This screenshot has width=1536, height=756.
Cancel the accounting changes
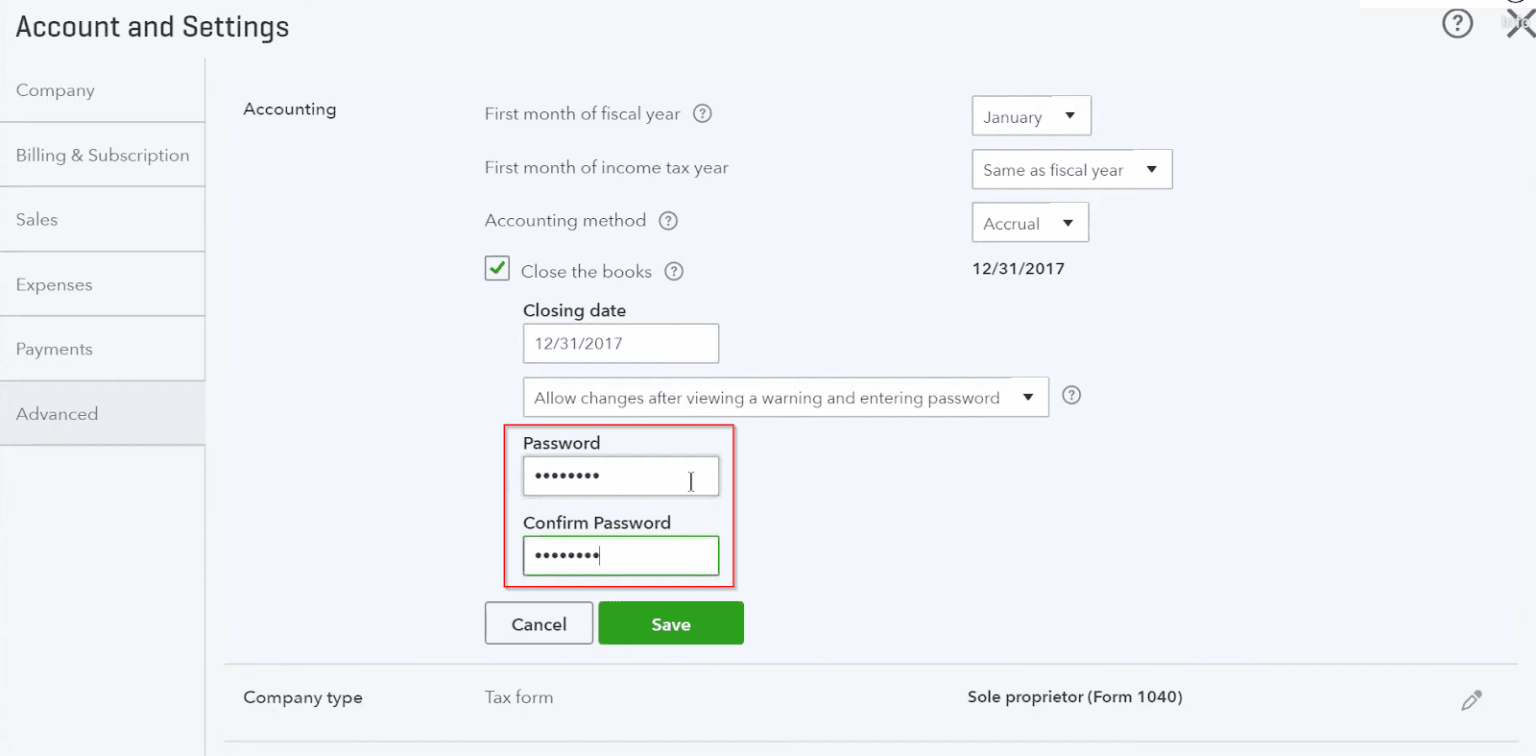[x=538, y=623]
